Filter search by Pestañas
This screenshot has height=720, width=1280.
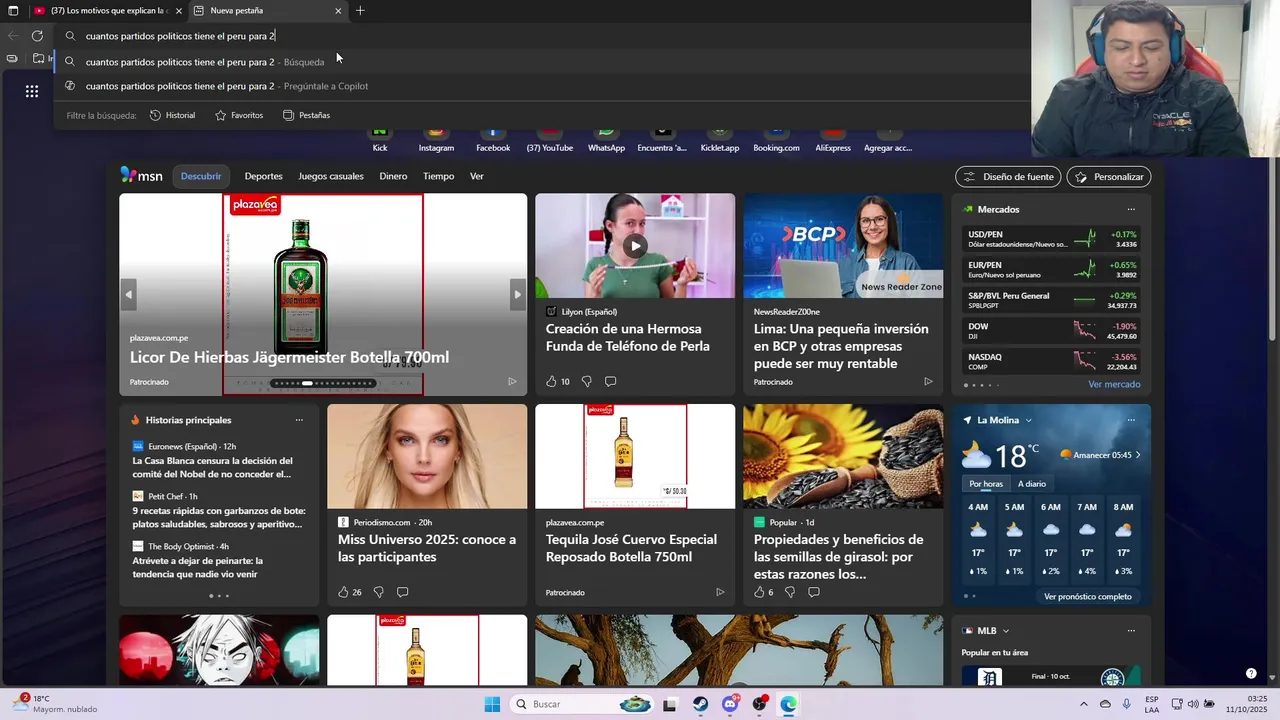[x=306, y=115]
